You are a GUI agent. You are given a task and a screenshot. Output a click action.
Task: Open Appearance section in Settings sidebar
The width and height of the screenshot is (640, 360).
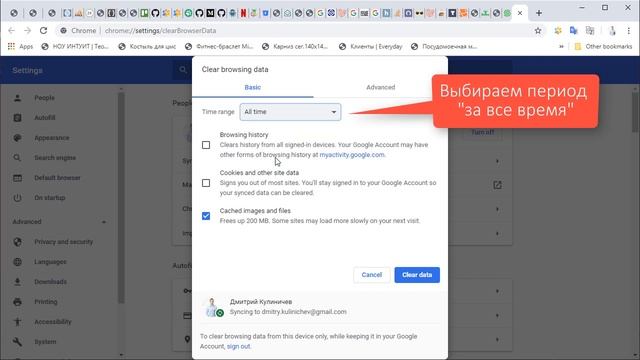click(51, 138)
